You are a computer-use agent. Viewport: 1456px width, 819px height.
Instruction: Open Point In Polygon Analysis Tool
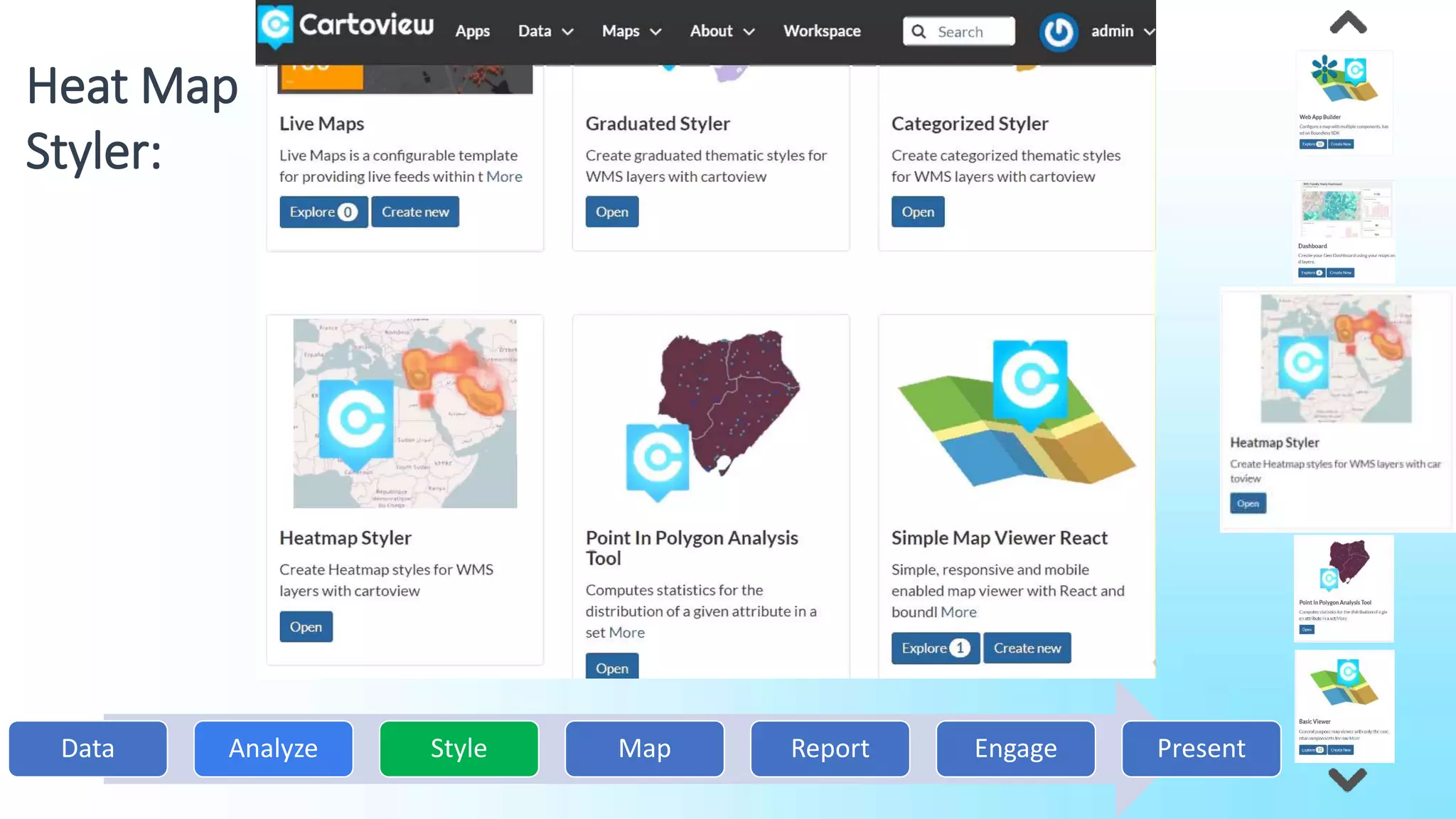click(x=612, y=667)
